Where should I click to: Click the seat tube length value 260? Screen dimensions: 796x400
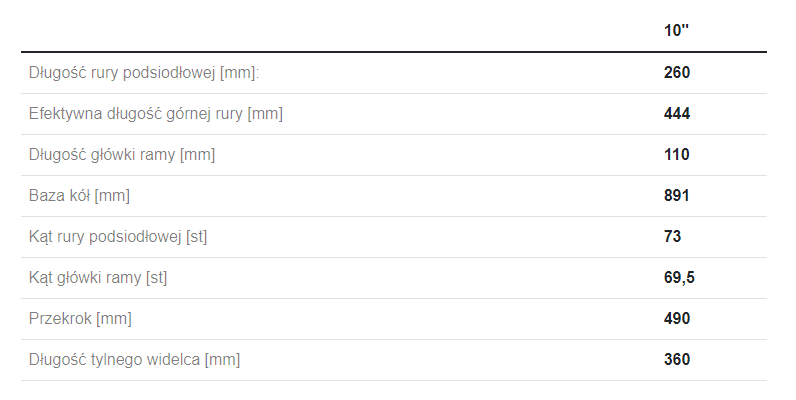(x=677, y=73)
